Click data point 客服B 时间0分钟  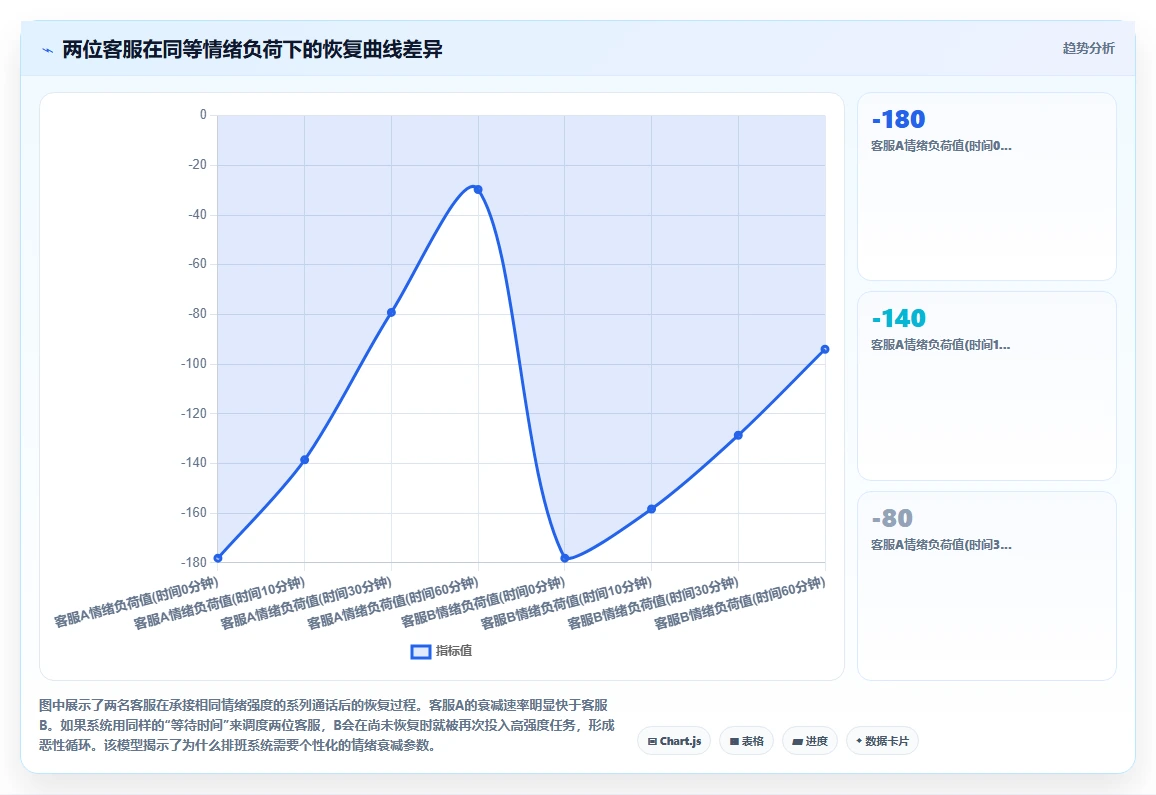pos(565,558)
